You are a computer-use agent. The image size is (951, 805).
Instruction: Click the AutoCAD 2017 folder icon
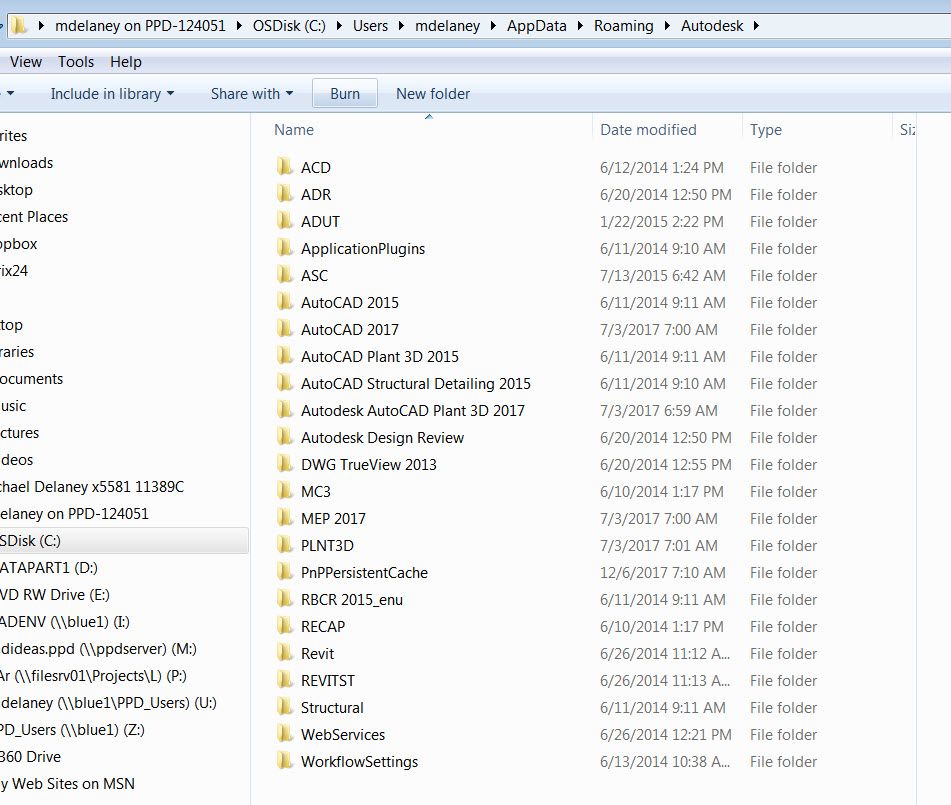point(284,329)
